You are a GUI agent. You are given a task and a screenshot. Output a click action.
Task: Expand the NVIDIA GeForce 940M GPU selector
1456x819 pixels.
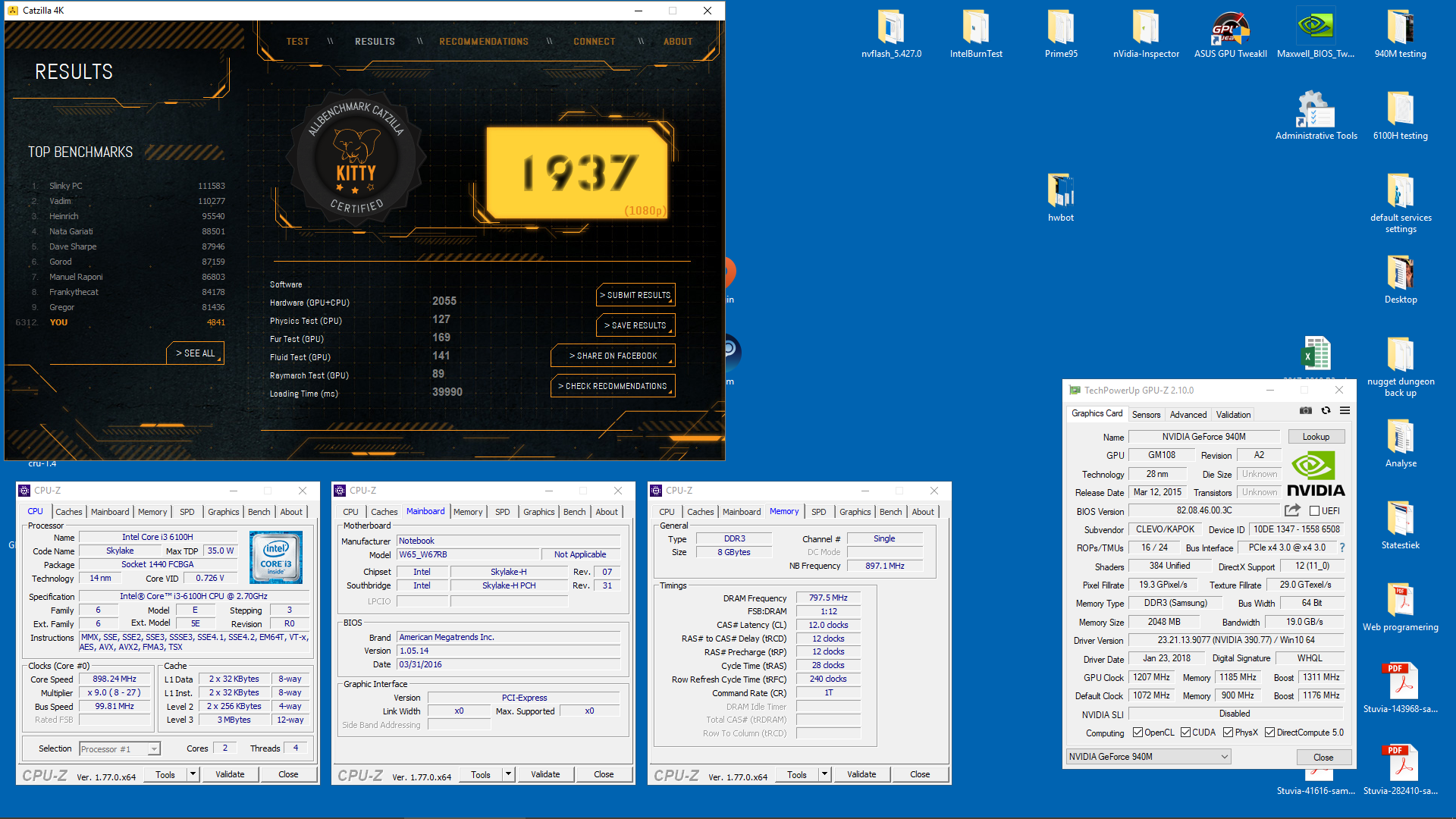pyautogui.click(x=1148, y=757)
